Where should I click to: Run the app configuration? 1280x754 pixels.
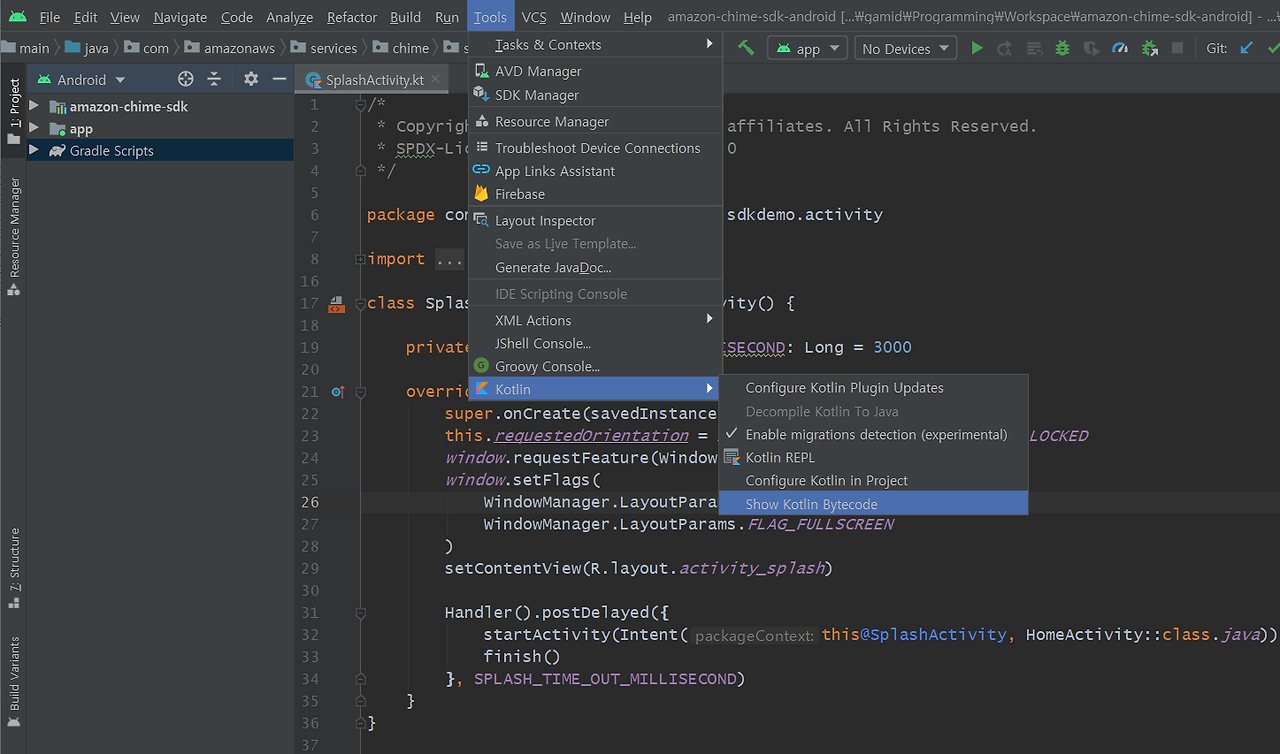[x=976, y=47]
